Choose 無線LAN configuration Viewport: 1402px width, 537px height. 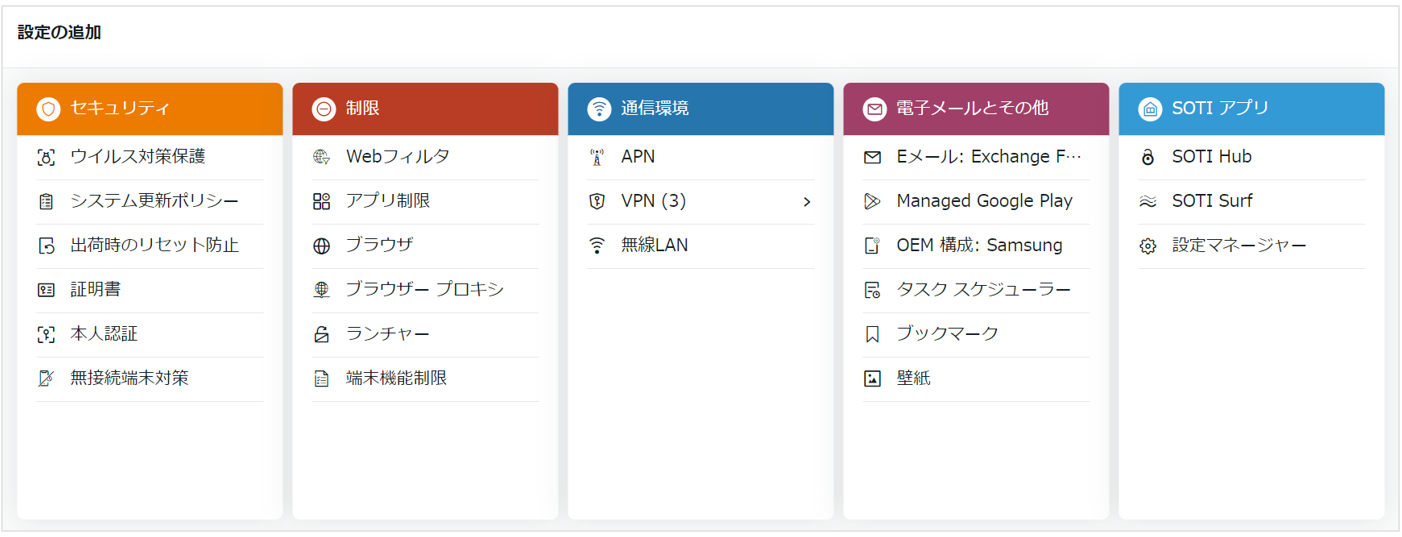[x=701, y=246]
